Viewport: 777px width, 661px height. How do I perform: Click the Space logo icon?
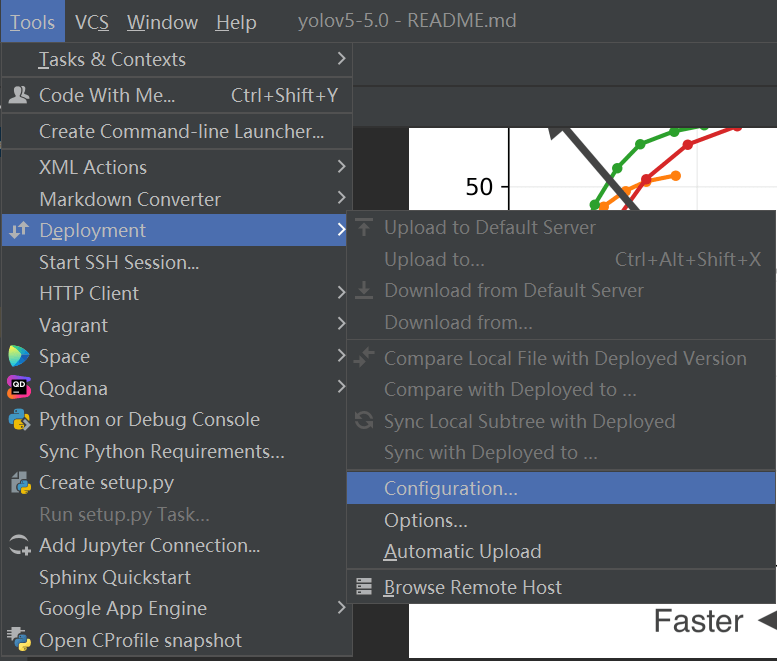coord(19,356)
